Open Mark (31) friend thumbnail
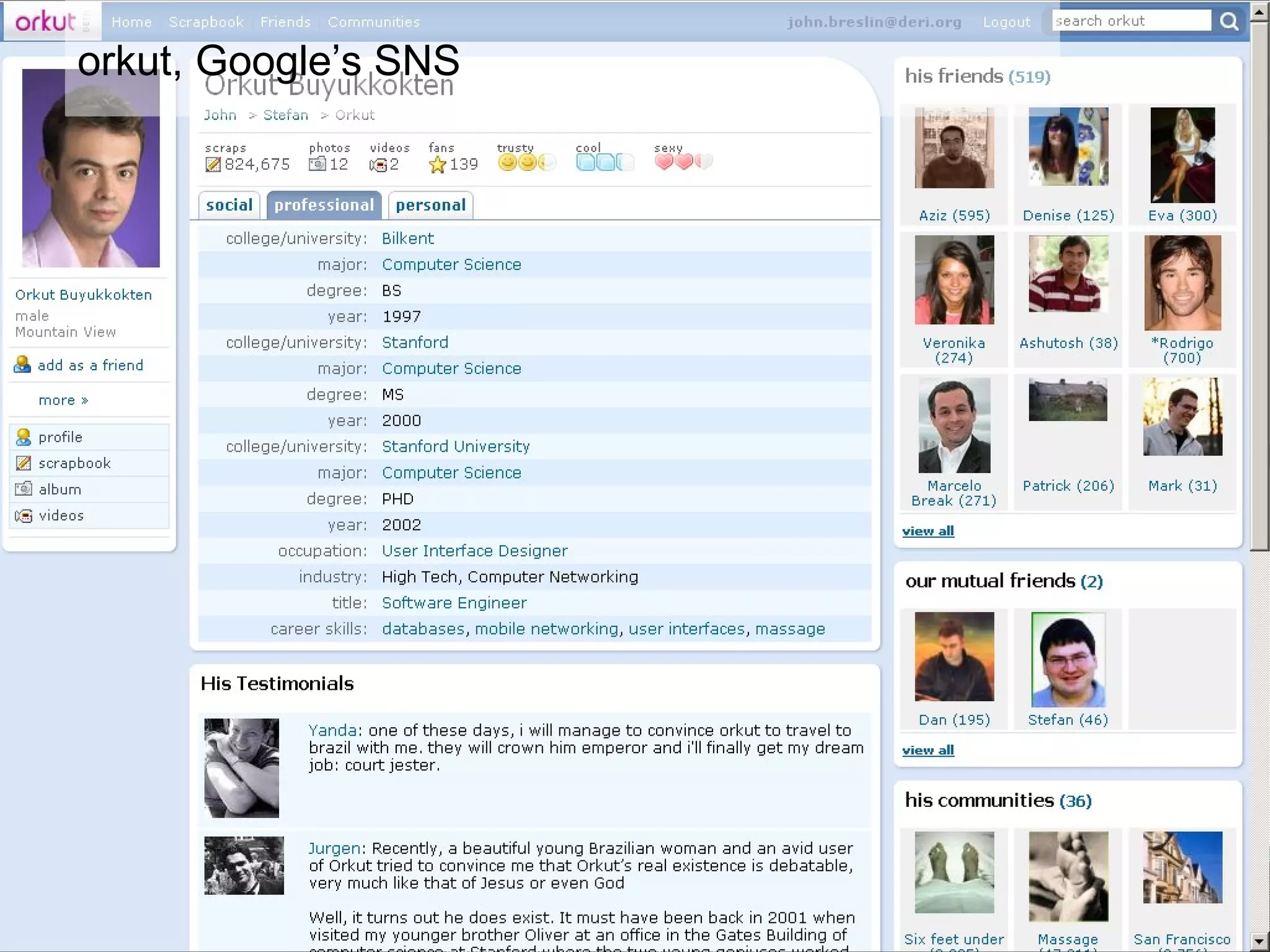 (x=1183, y=416)
